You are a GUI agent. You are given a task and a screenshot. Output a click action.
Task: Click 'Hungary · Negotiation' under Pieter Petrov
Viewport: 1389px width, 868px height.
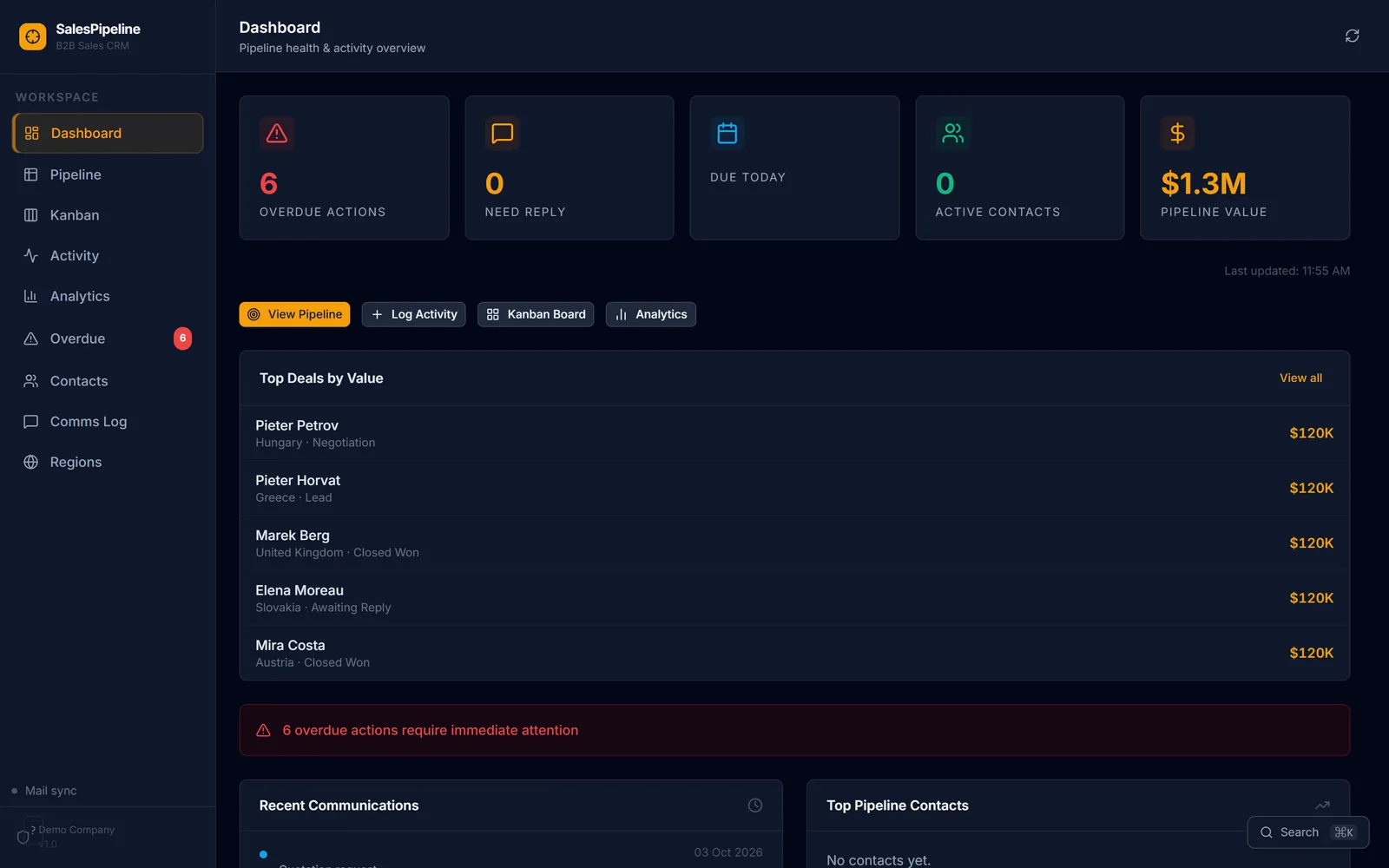click(315, 443)
